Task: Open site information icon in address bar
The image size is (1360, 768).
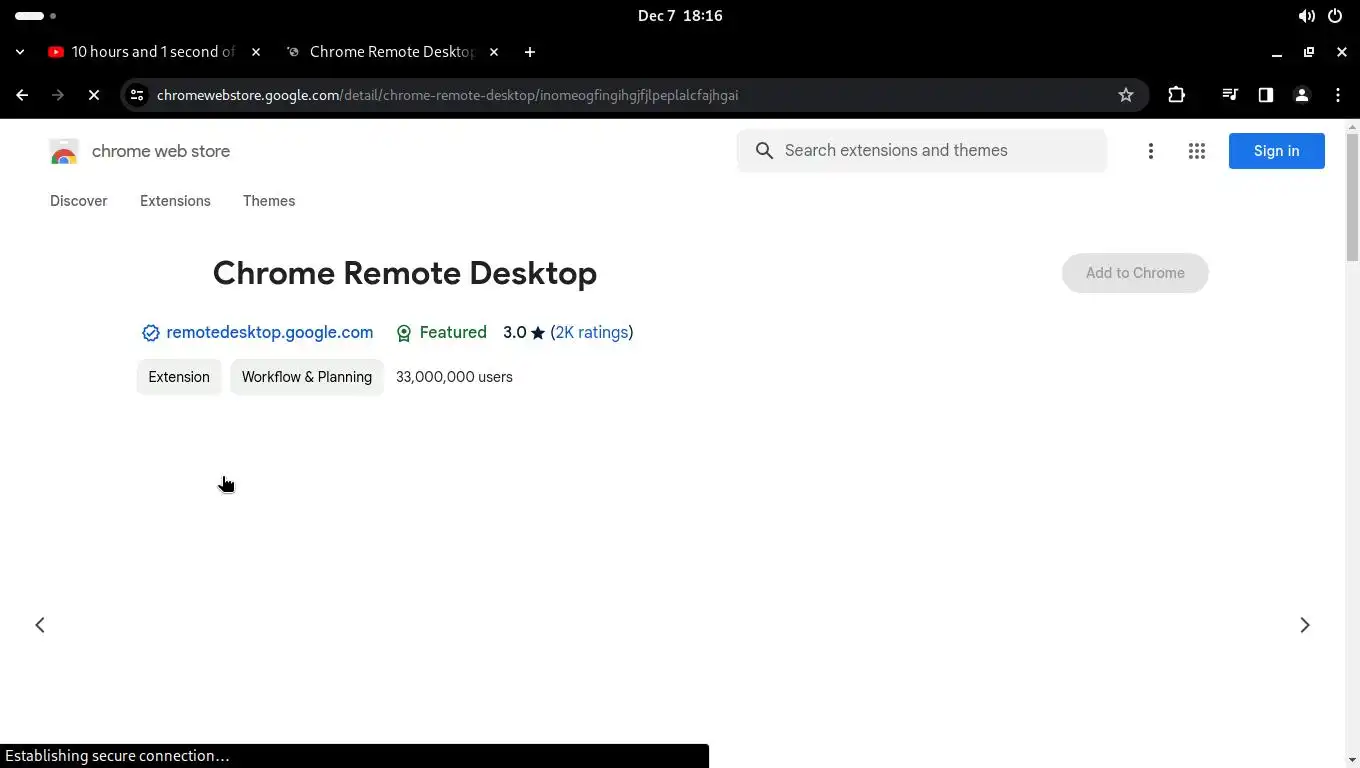Action: (x=137, y=95)
